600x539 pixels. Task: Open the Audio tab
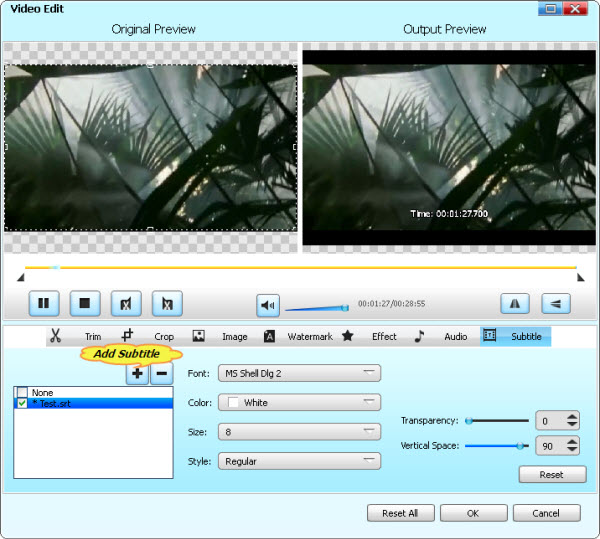pos(456,337)
